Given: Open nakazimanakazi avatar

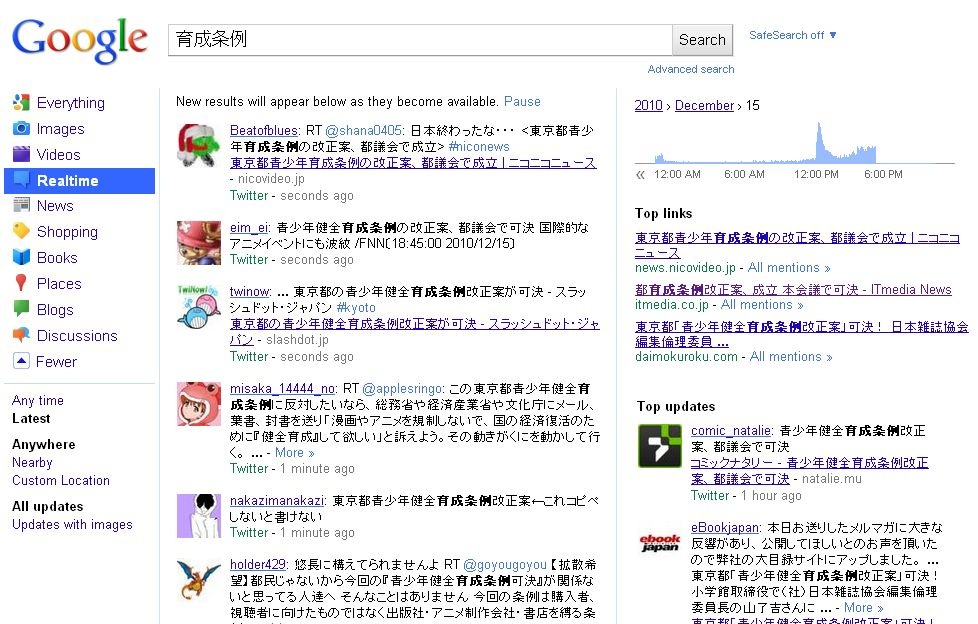Looking at the screenshot, I should point(198,516).
